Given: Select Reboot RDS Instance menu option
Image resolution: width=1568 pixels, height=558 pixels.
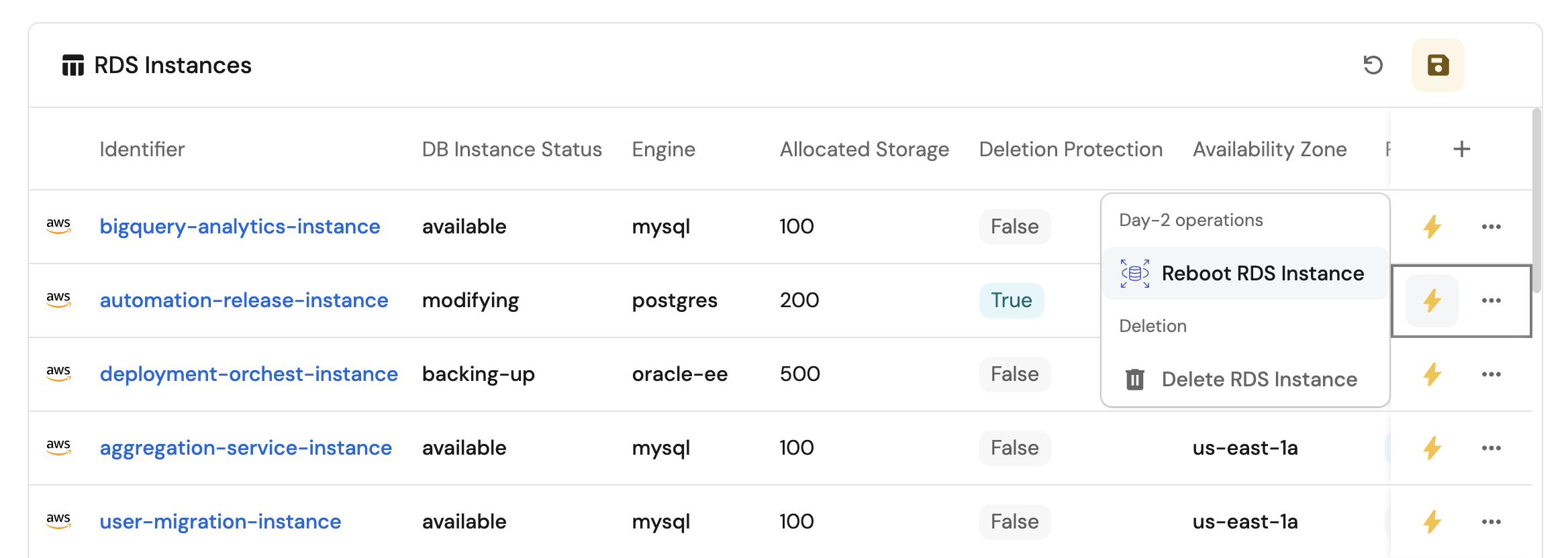Looking at the screenshot, I should coord(1262,274).
